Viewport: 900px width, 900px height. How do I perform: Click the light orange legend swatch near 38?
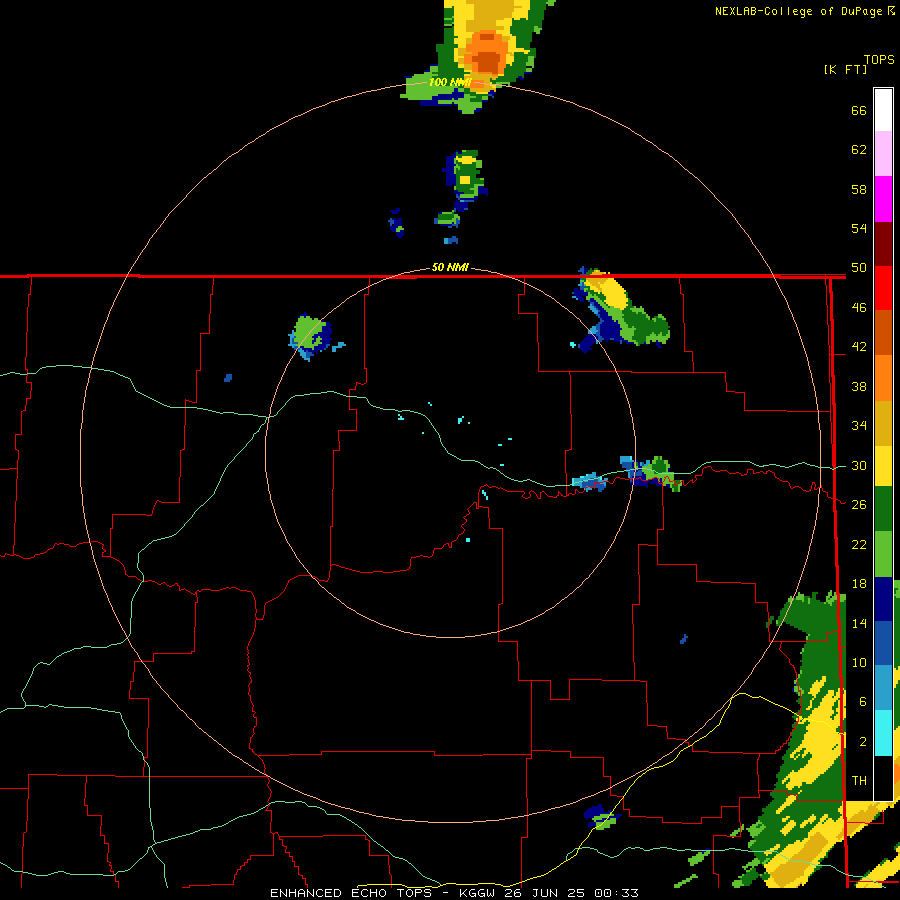pos(883,378)
